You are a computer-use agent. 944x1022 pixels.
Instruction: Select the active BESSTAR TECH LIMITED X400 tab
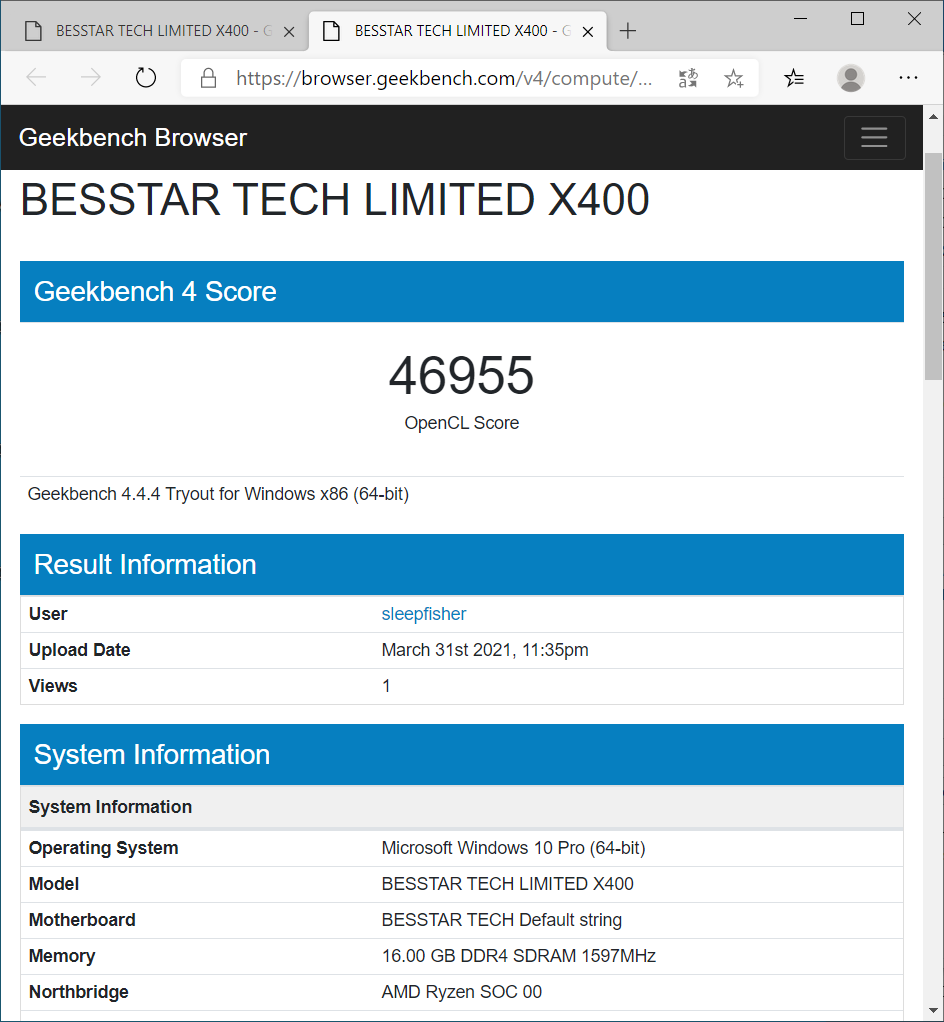pos(456,31)
